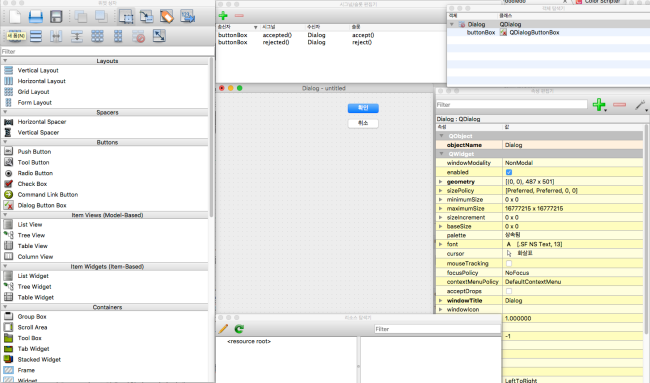Toggle the mouseTracking property checkbox
The width and height of the screenshot is (650, 383).
pyautogui.click(x=509, y=263)
